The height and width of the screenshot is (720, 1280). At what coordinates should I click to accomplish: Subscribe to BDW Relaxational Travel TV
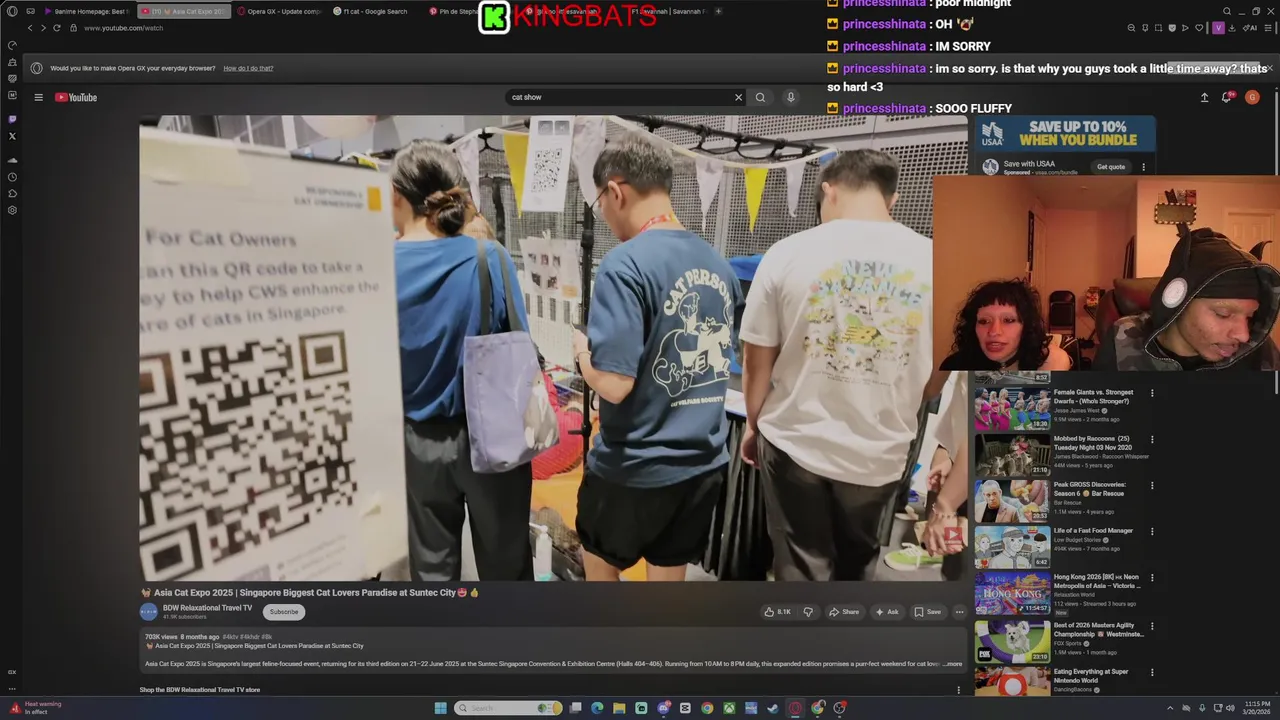click(284, 612)
